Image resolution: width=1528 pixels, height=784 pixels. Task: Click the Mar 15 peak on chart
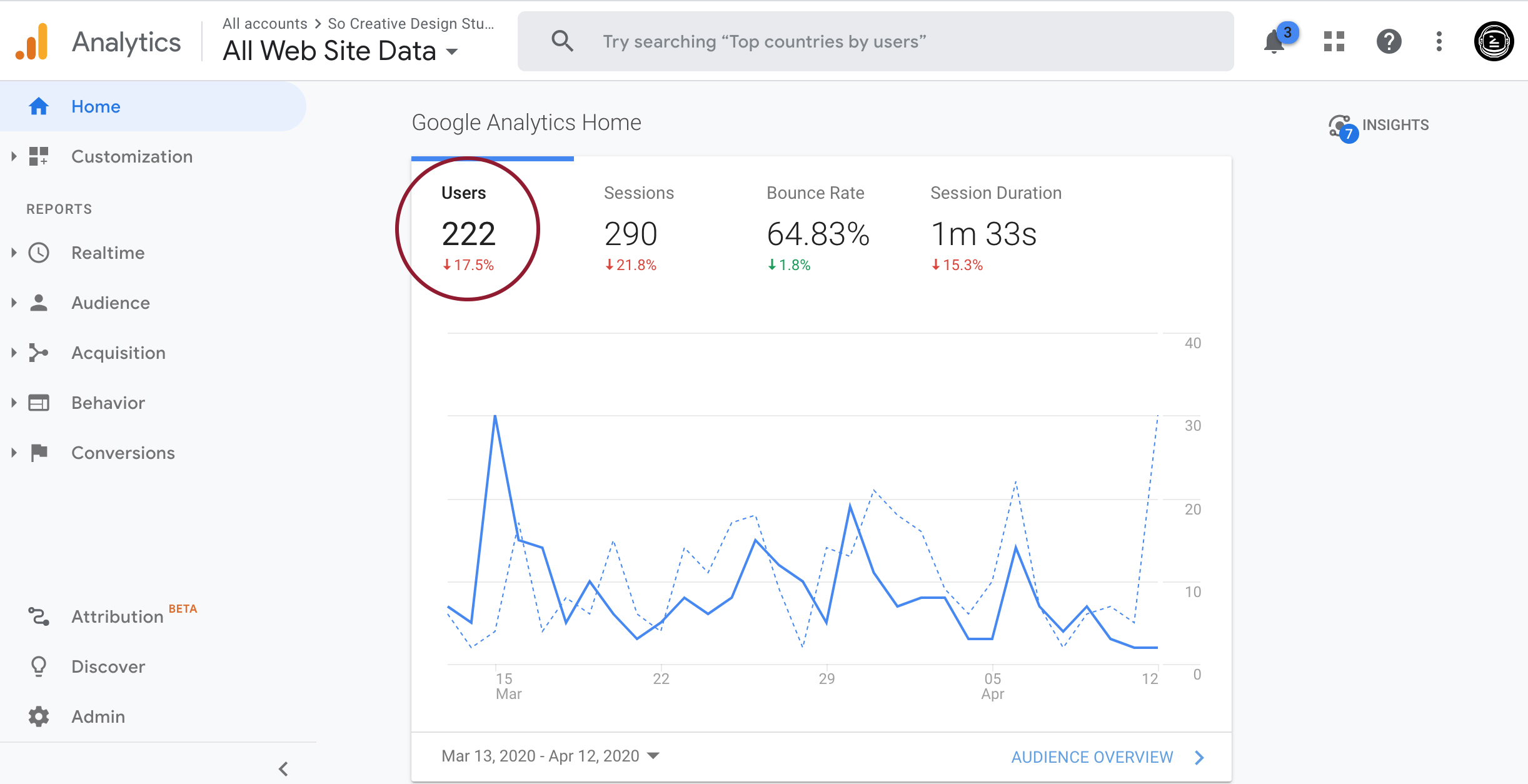click(x=495, y=416)
